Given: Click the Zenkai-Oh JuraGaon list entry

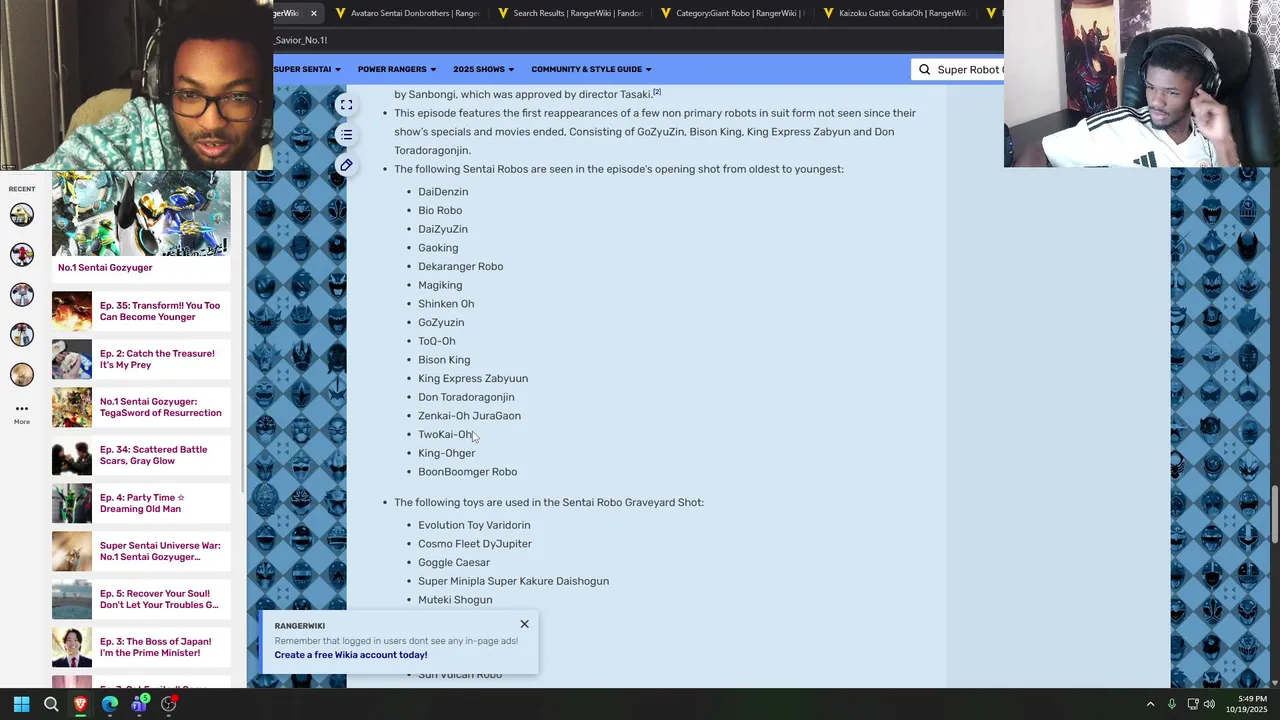Looking at the screenshot, I should 469,416.
